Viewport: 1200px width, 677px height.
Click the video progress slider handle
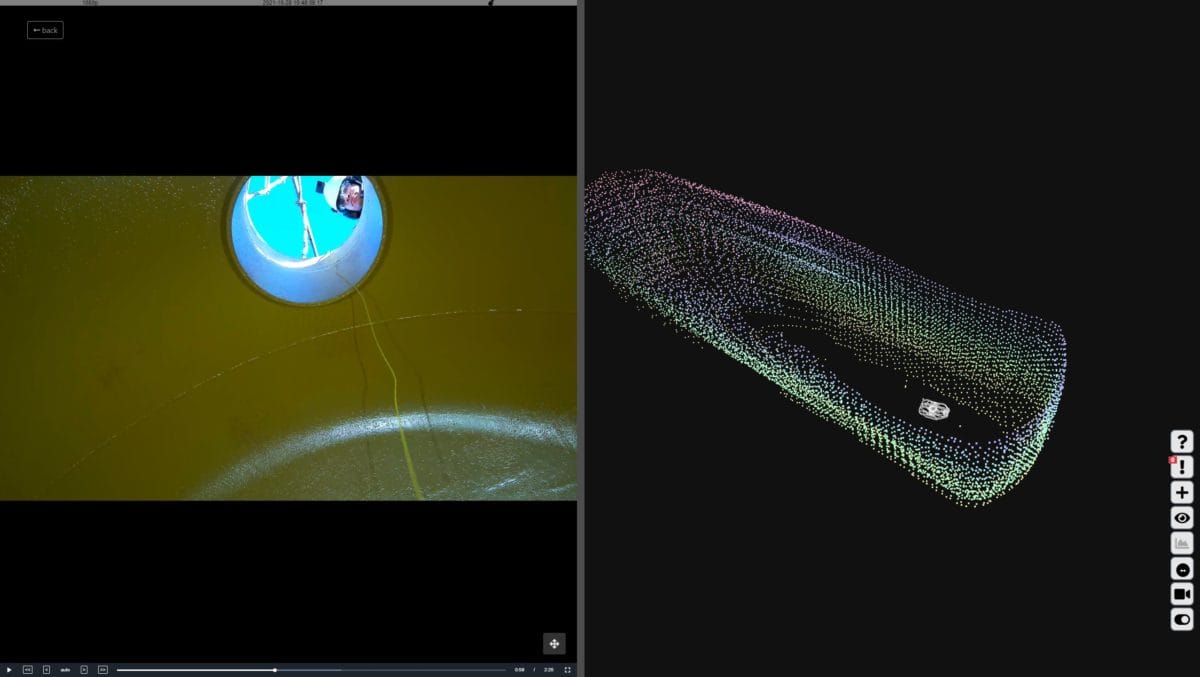275,669
